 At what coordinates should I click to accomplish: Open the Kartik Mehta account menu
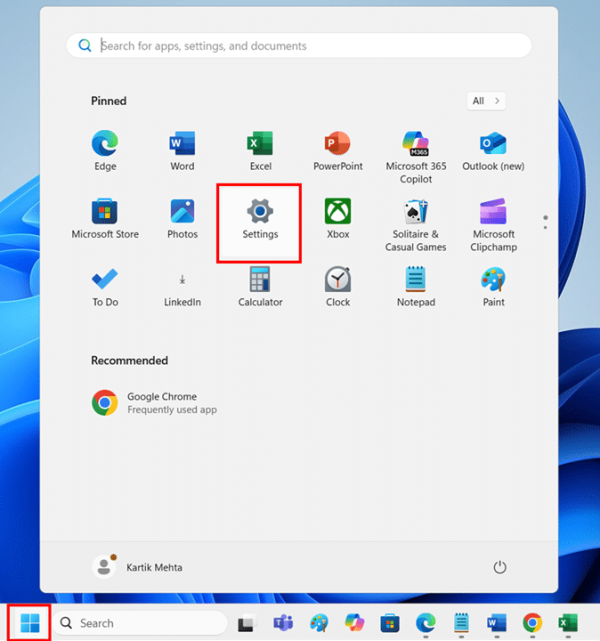[137, 567]
